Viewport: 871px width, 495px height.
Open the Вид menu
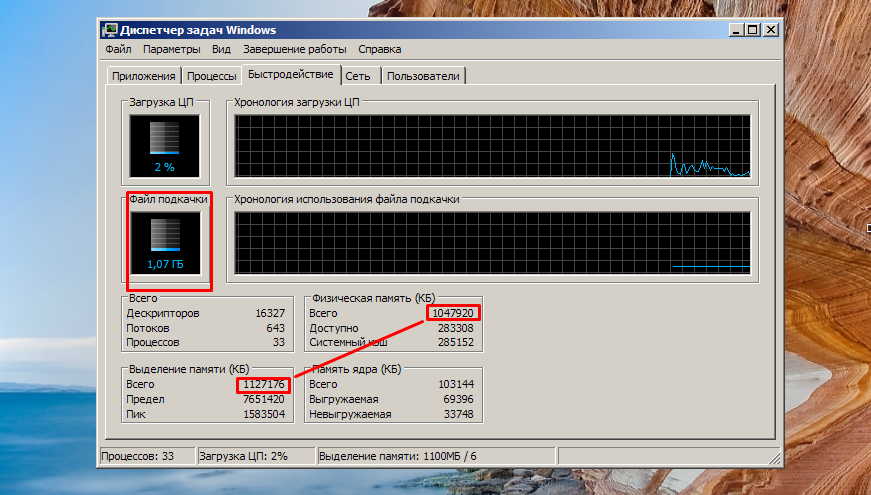[221, 49]
